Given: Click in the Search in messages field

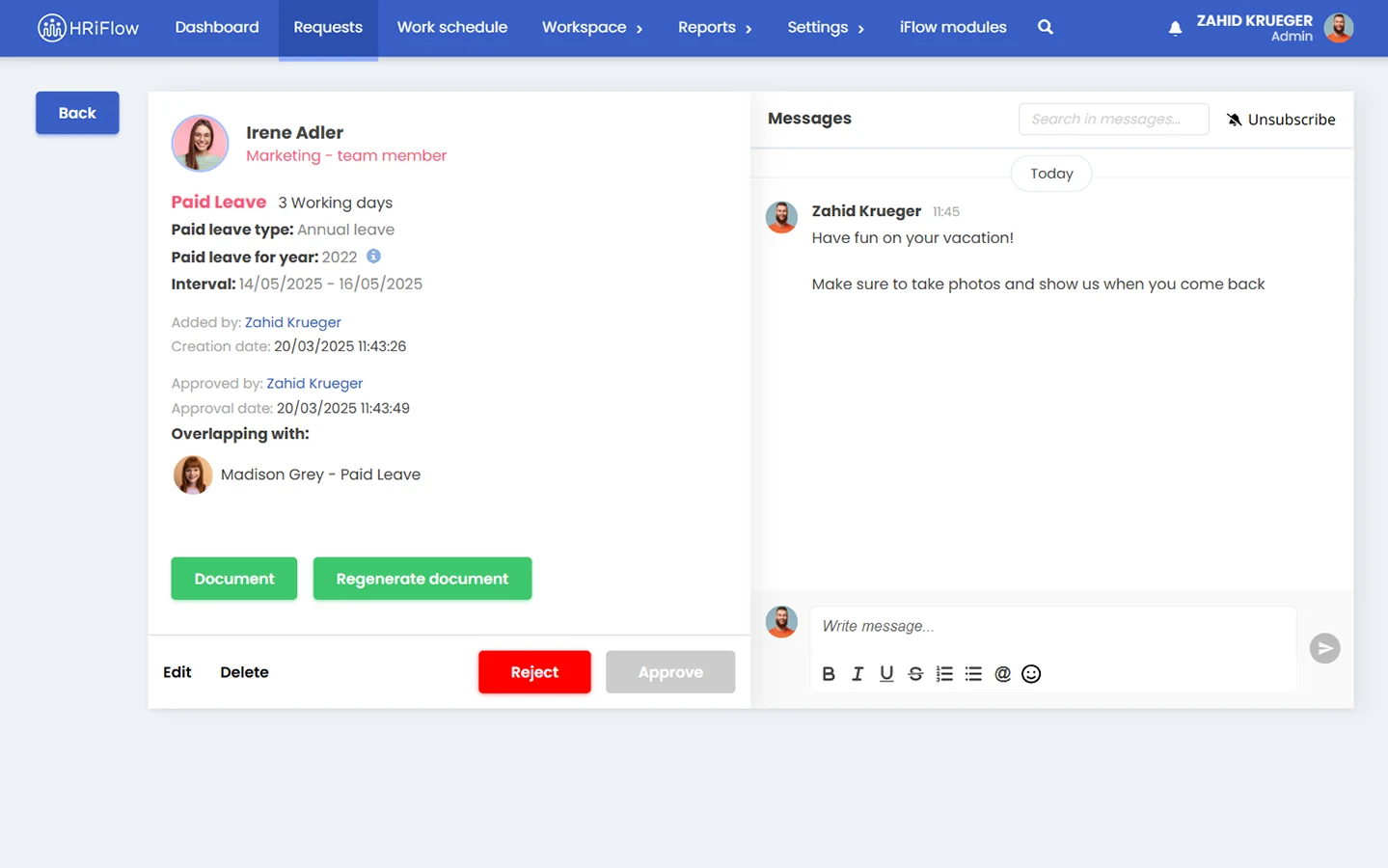Looking at the screenshot, I should pyautogui.click(x=1113, y=120).
